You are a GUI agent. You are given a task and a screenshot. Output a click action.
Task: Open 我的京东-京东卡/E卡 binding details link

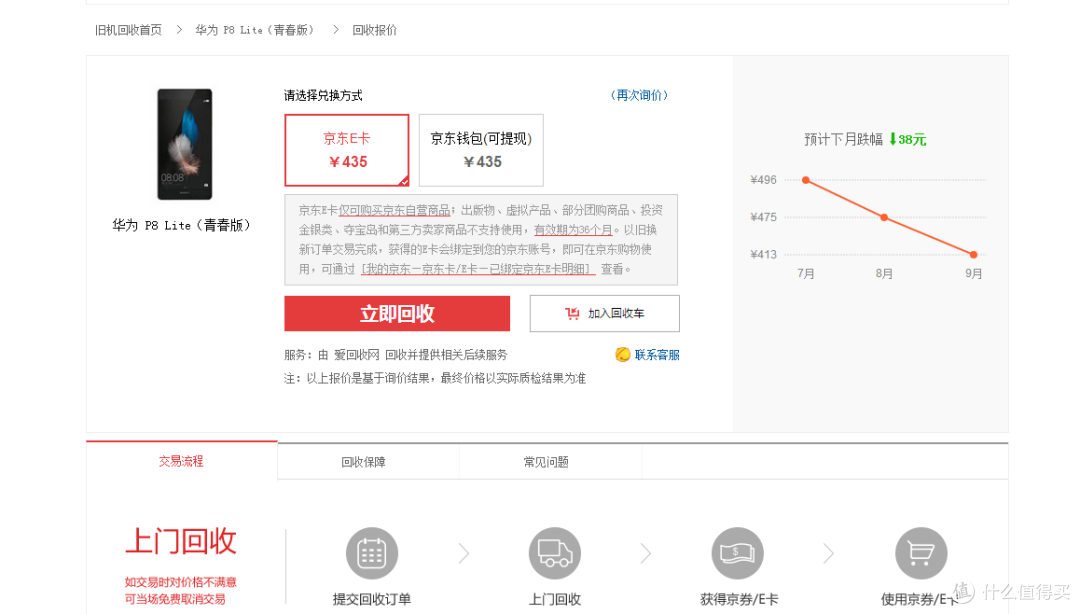[477, 269]
